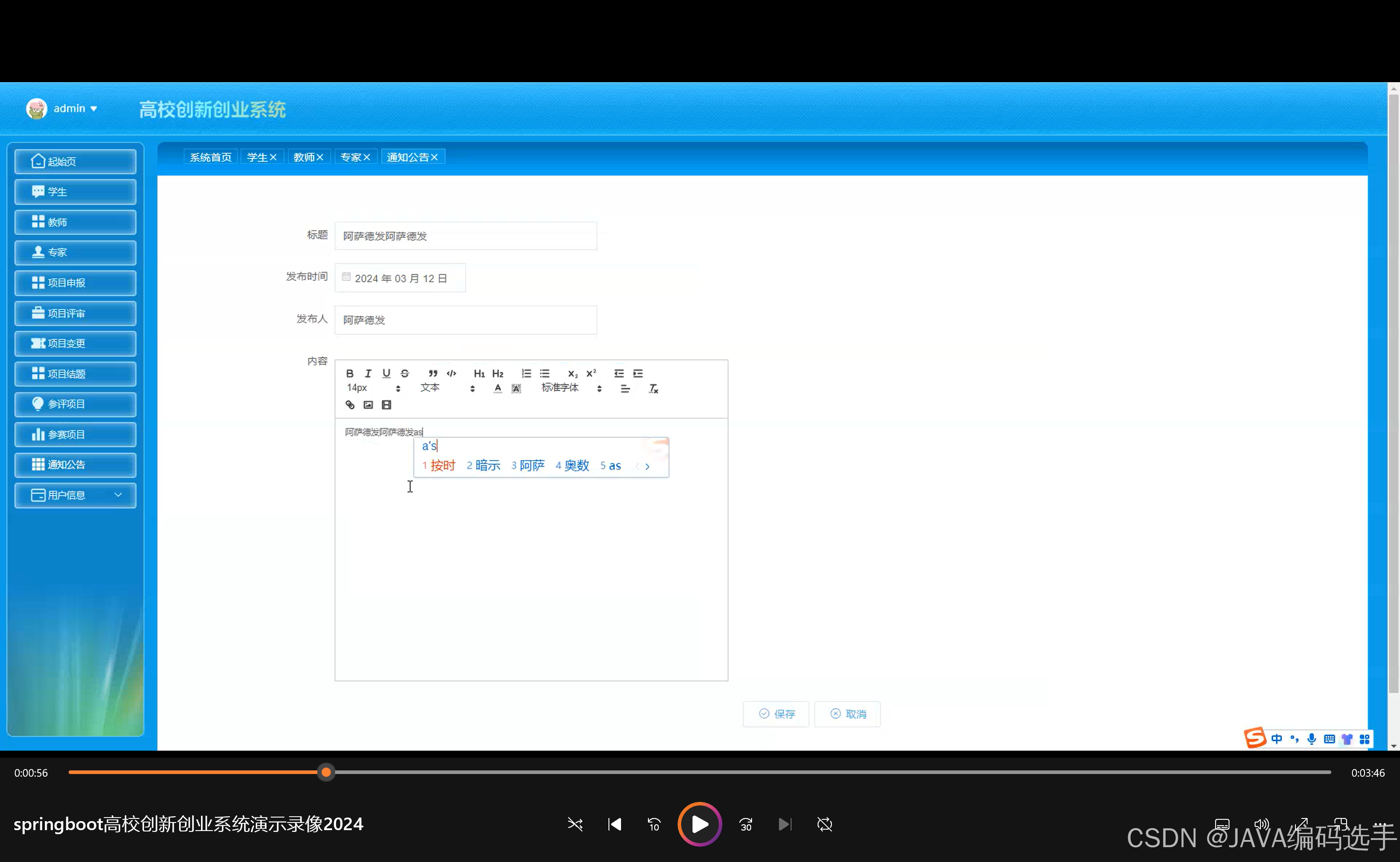1400x862 pixels.
Task: Clear text formatting icon
Action: point(654,389)
